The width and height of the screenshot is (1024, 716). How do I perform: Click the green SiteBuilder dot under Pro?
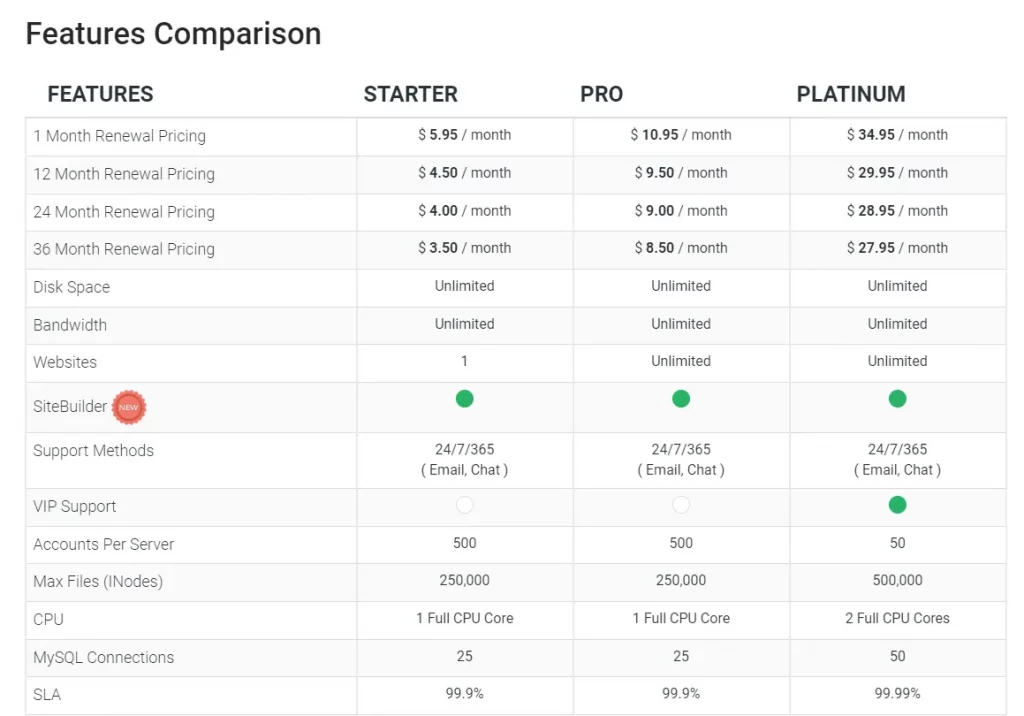(x=680, y=399)
